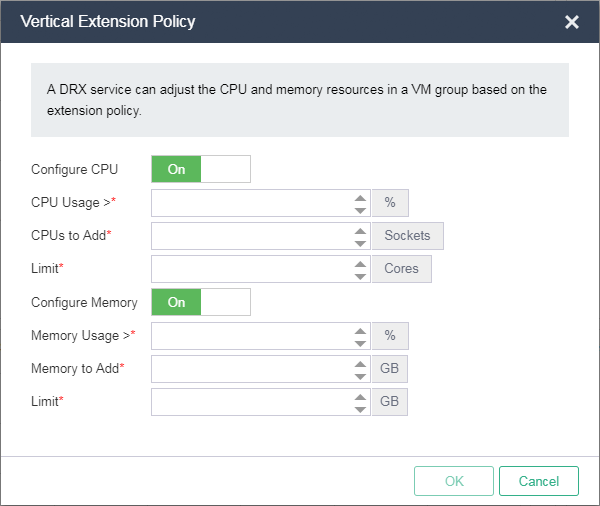Decrease CPU Usage value with down arrow
The height and width of the screenshot is (506, 600).
pyautogui.click(x=361, y=208)
